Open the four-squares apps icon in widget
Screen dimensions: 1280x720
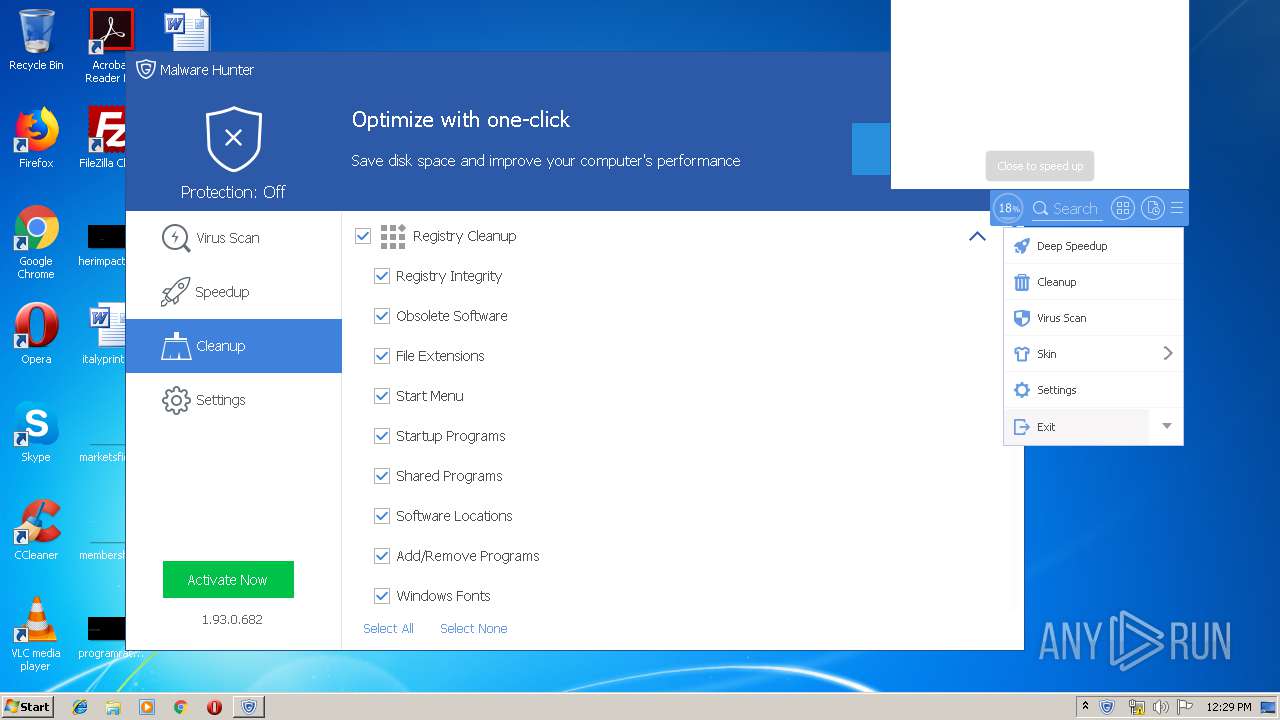pos(1123,208)
